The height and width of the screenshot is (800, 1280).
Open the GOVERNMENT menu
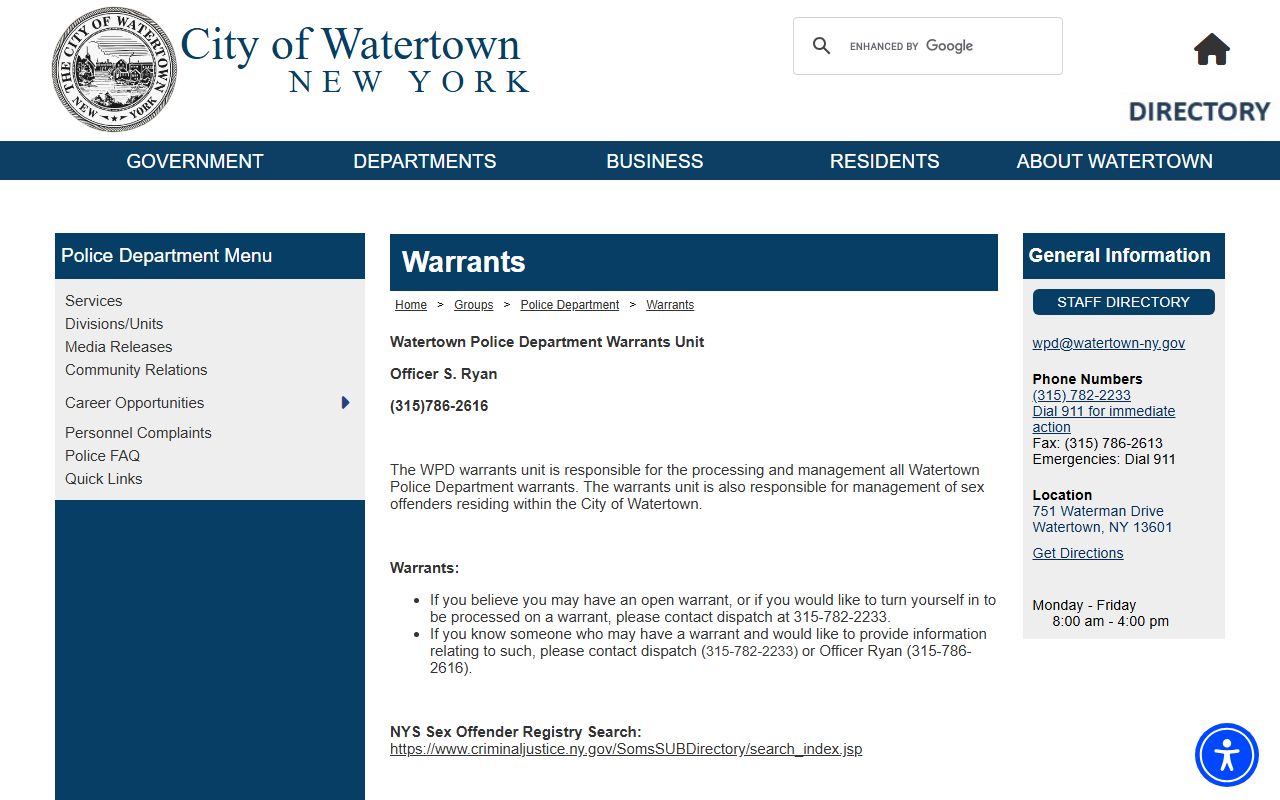click(x=195, y=161)
